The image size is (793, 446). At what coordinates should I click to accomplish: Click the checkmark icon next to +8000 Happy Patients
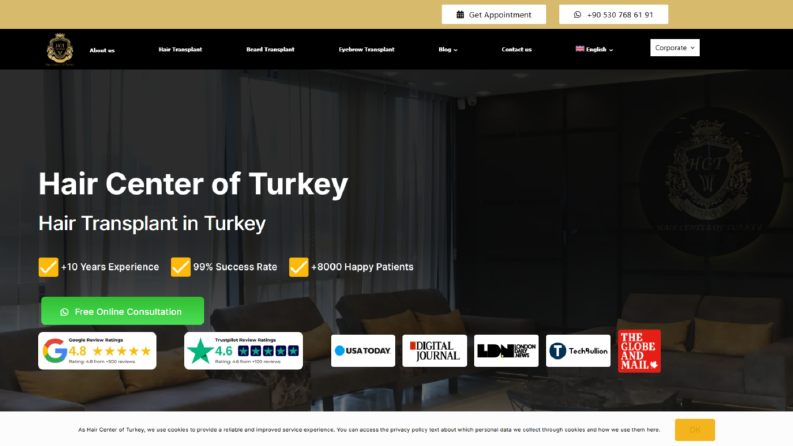(x=298, y=267)
